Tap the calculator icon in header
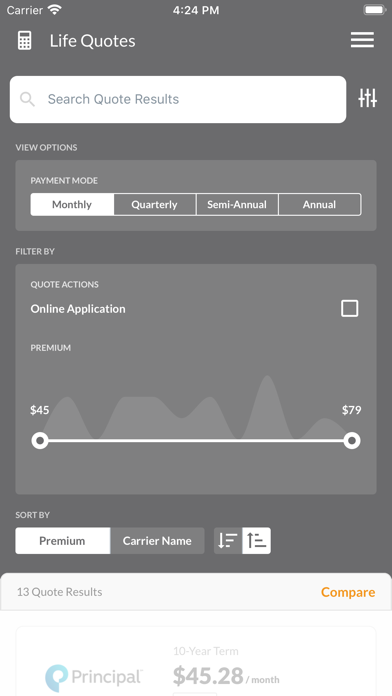Screen dimensions: 392x696 pos(25,41)
